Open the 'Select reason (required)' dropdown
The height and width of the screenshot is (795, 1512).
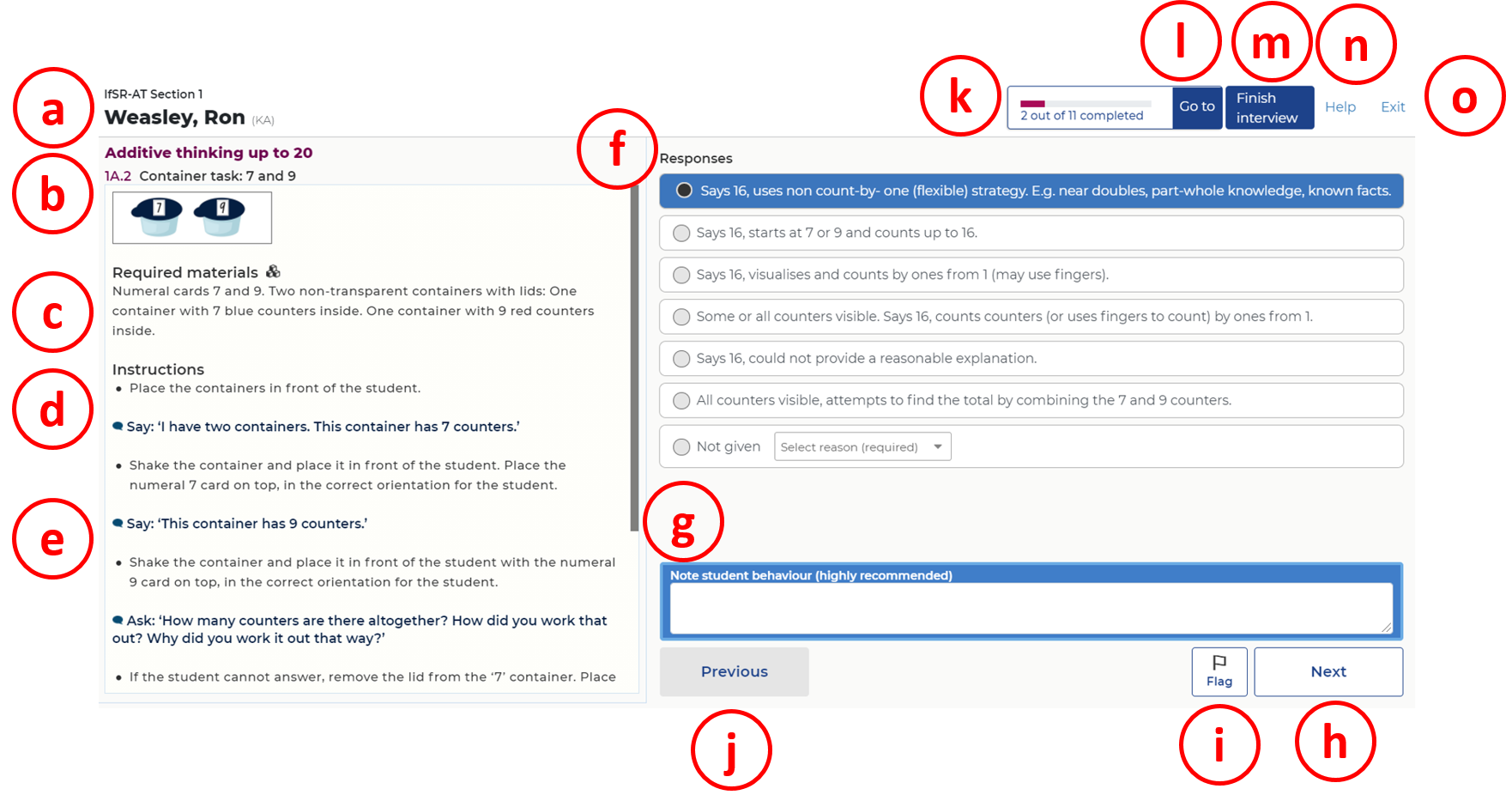point(862,446)
